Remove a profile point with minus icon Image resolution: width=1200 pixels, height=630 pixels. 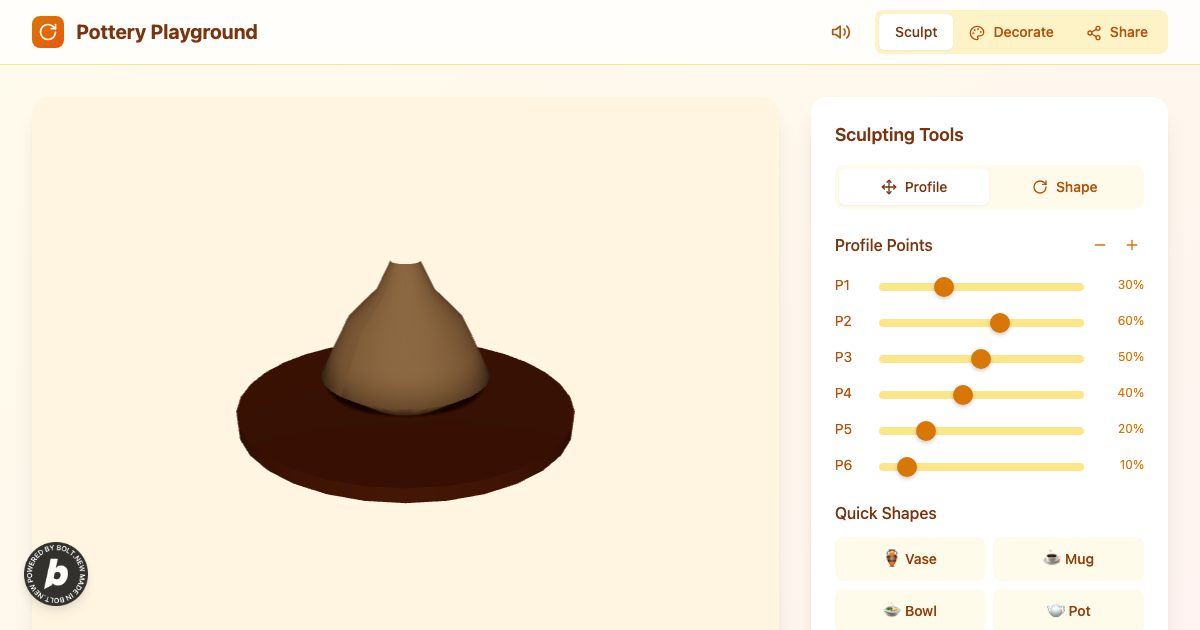(x=1100, y=245)
